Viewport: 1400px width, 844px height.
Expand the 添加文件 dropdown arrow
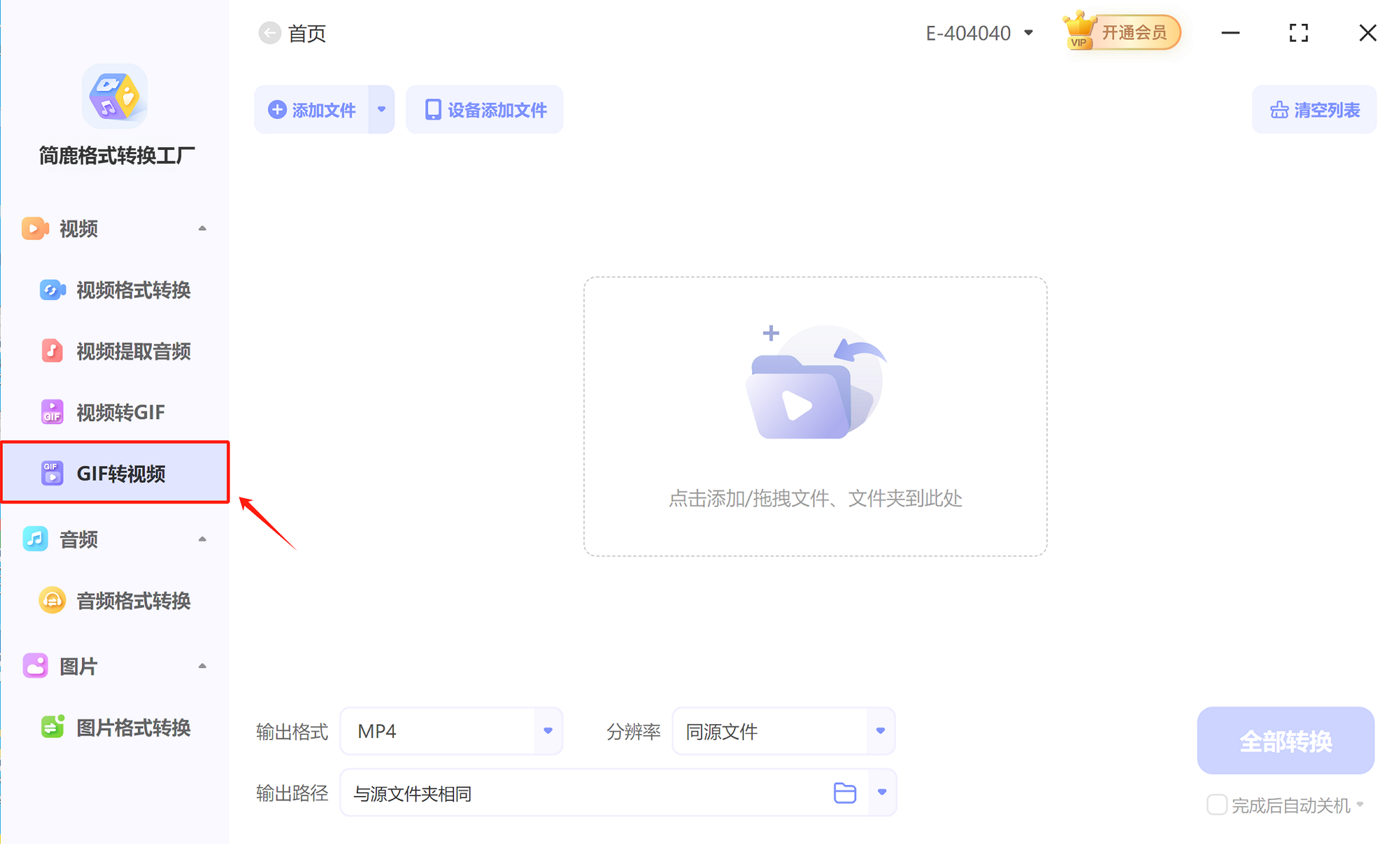point(381,110)
